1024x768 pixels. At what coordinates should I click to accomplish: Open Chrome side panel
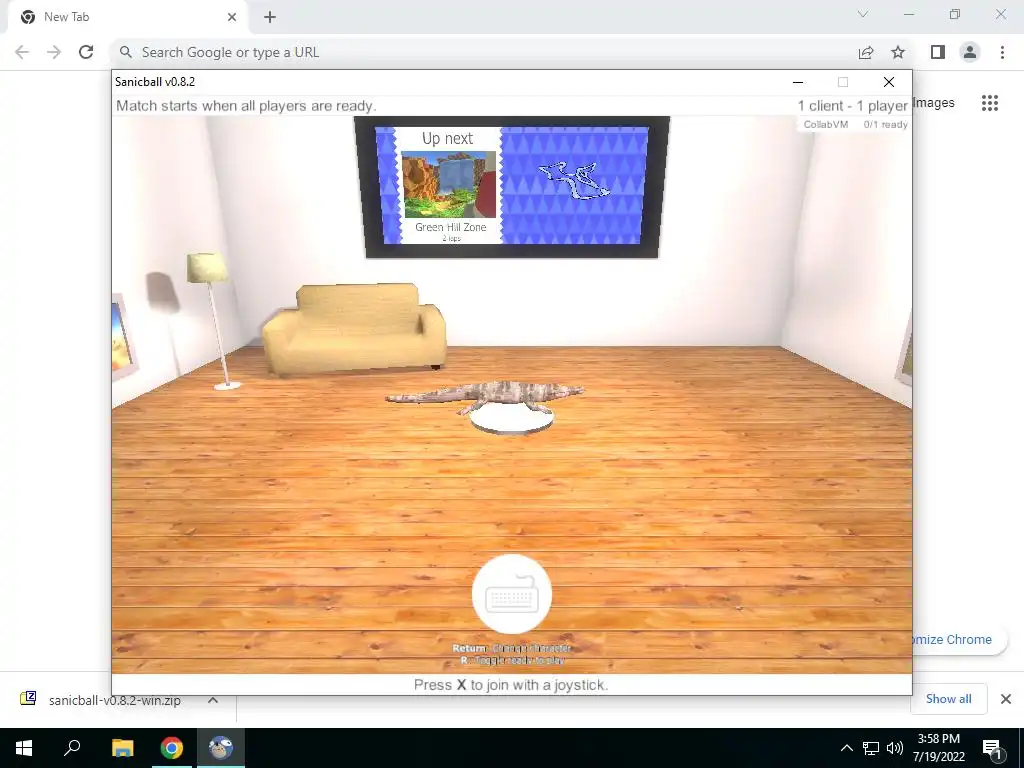(x=938, y=52)
